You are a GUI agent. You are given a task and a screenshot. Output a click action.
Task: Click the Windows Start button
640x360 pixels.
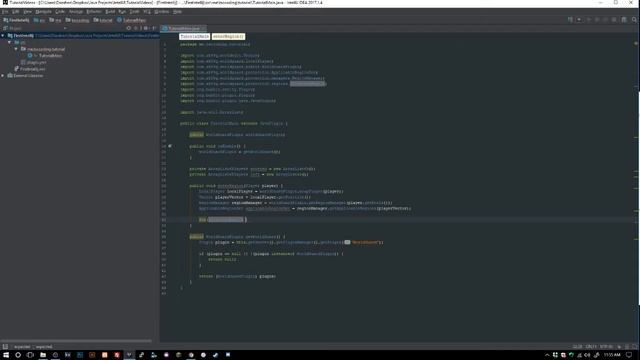pos(6,355)
